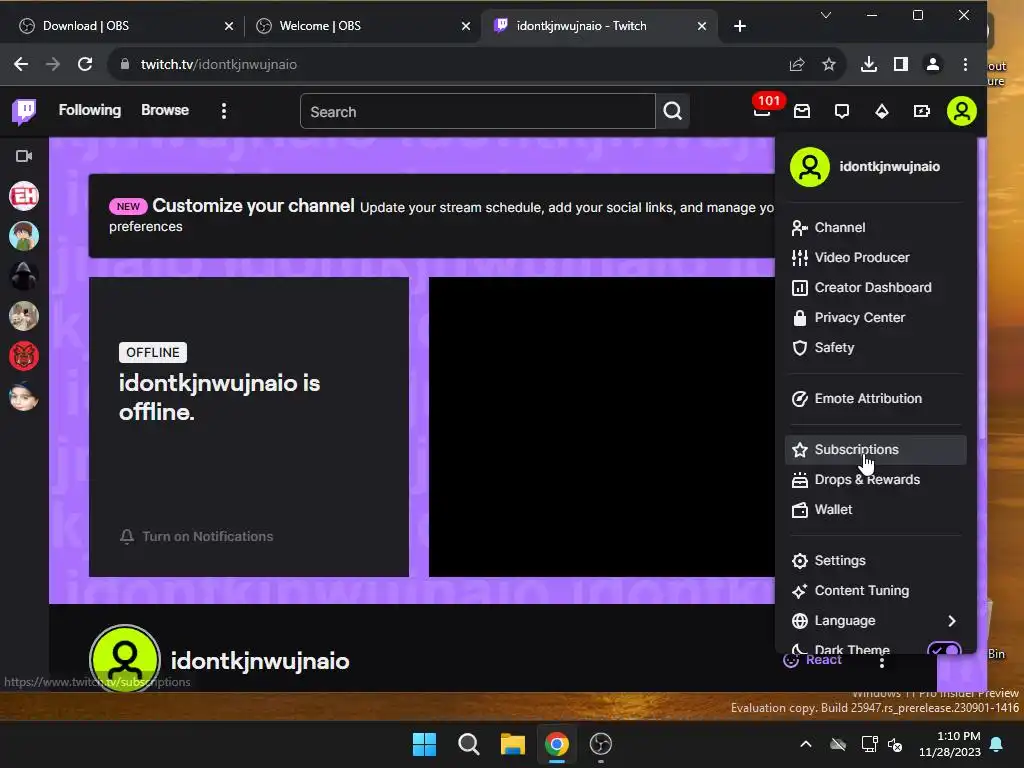The image size is (1024, 768).
Task: Expand the followed channels sidebar camera icon
Action: [x=24, y=156]
